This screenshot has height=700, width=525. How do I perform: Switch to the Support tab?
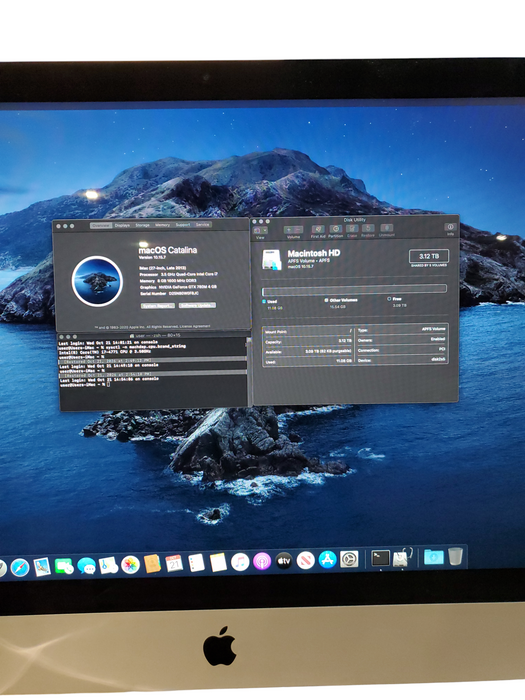point(182,225)
